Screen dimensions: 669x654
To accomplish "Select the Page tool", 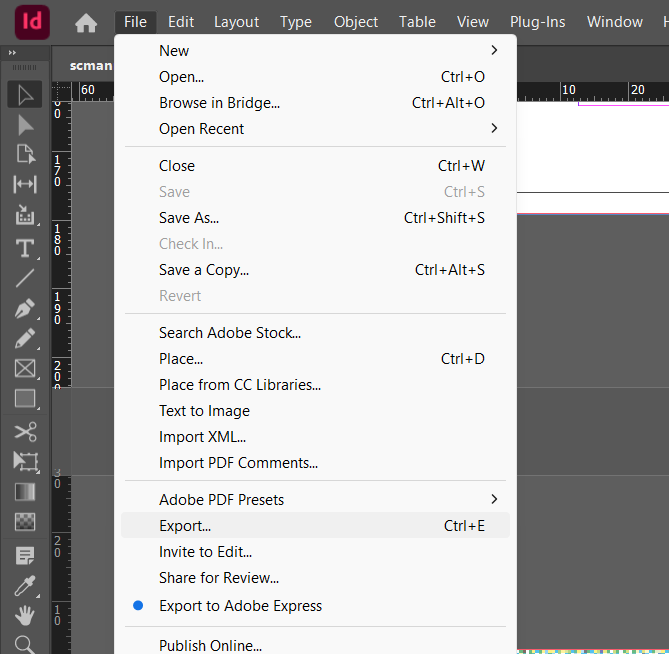I will click(x=25, y=154).
